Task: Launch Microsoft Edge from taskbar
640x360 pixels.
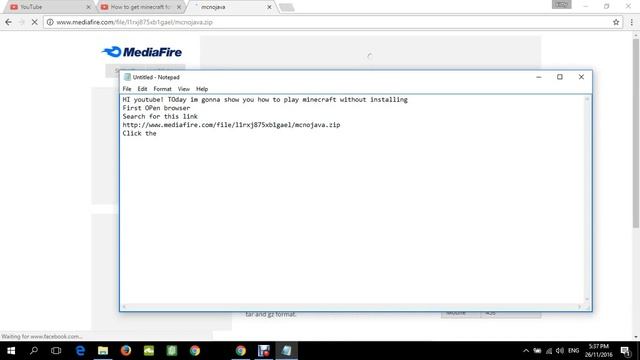Action: pos(80,351)
